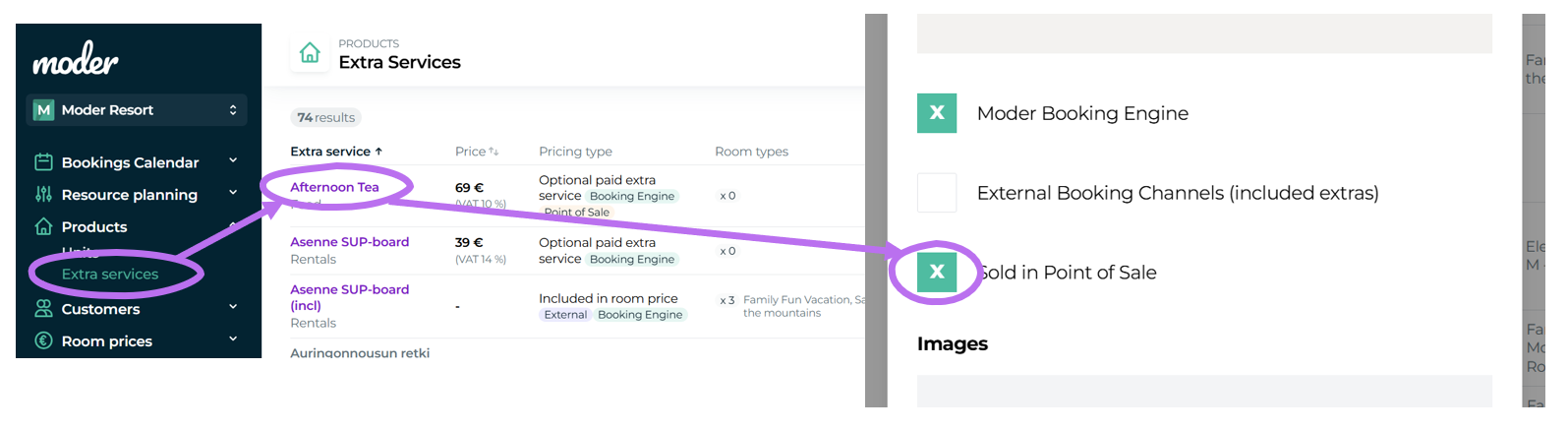Uncheck the Moder Booking Engine checkbox
This screenshot has height=431, width=1568.
[x=936, y=113]
